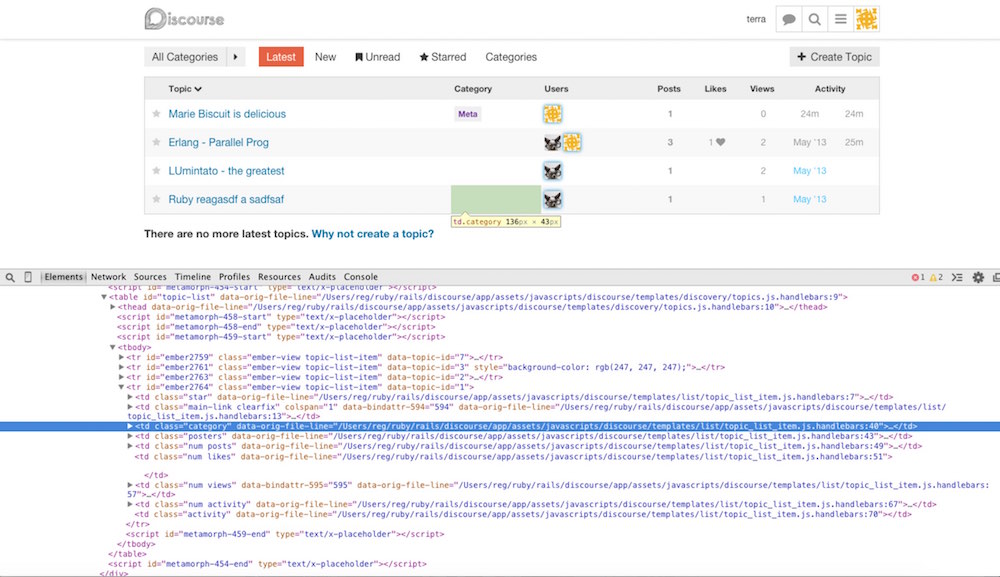The image size is (1000, 577).
Task: Open the Erlang - Parallel Prog topic
Action: click(x=218, y=142)
